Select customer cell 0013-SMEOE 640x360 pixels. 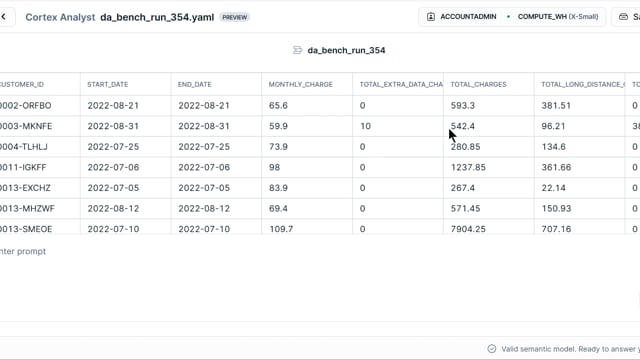tap(26, 229)
